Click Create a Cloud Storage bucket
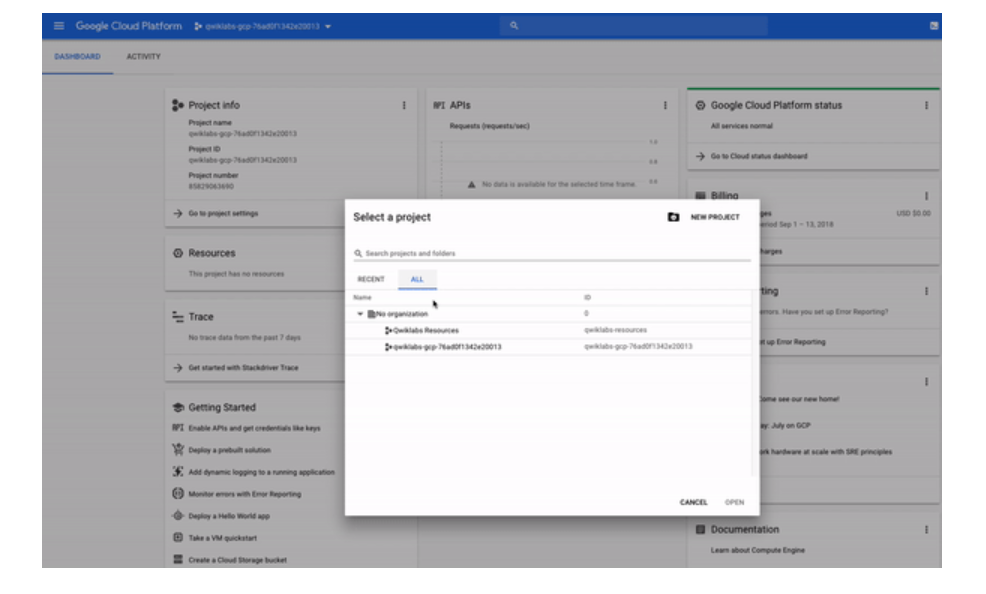986x594 pixels. 238,560
